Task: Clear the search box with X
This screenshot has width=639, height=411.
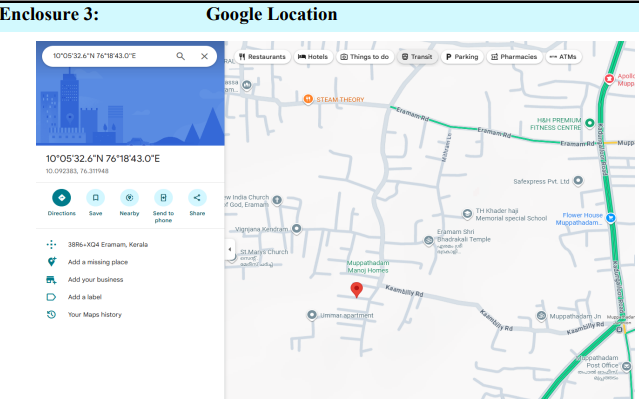Action: pos(205,56)
